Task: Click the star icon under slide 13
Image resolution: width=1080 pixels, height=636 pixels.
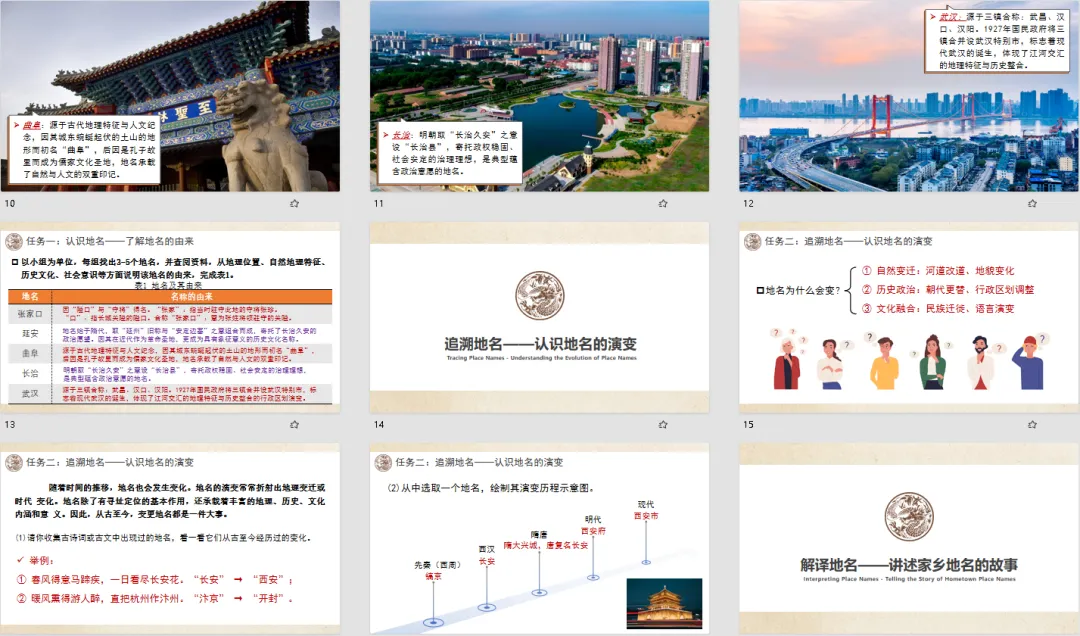Action: [295, 424]
